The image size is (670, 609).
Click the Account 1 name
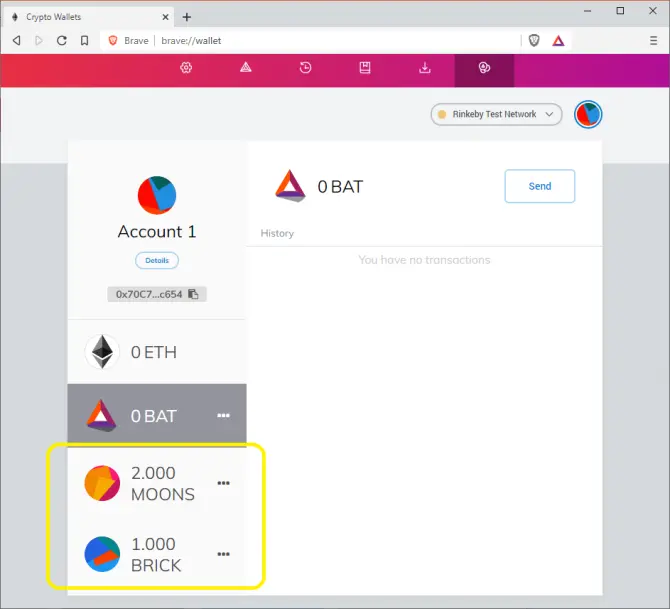click(157, 232)
